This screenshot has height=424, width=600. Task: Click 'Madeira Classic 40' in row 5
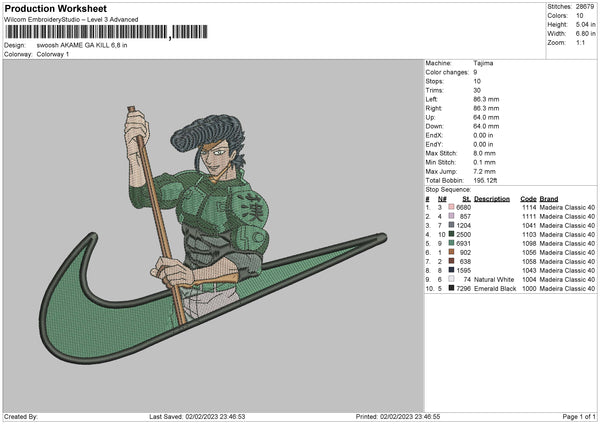point(567,243)
